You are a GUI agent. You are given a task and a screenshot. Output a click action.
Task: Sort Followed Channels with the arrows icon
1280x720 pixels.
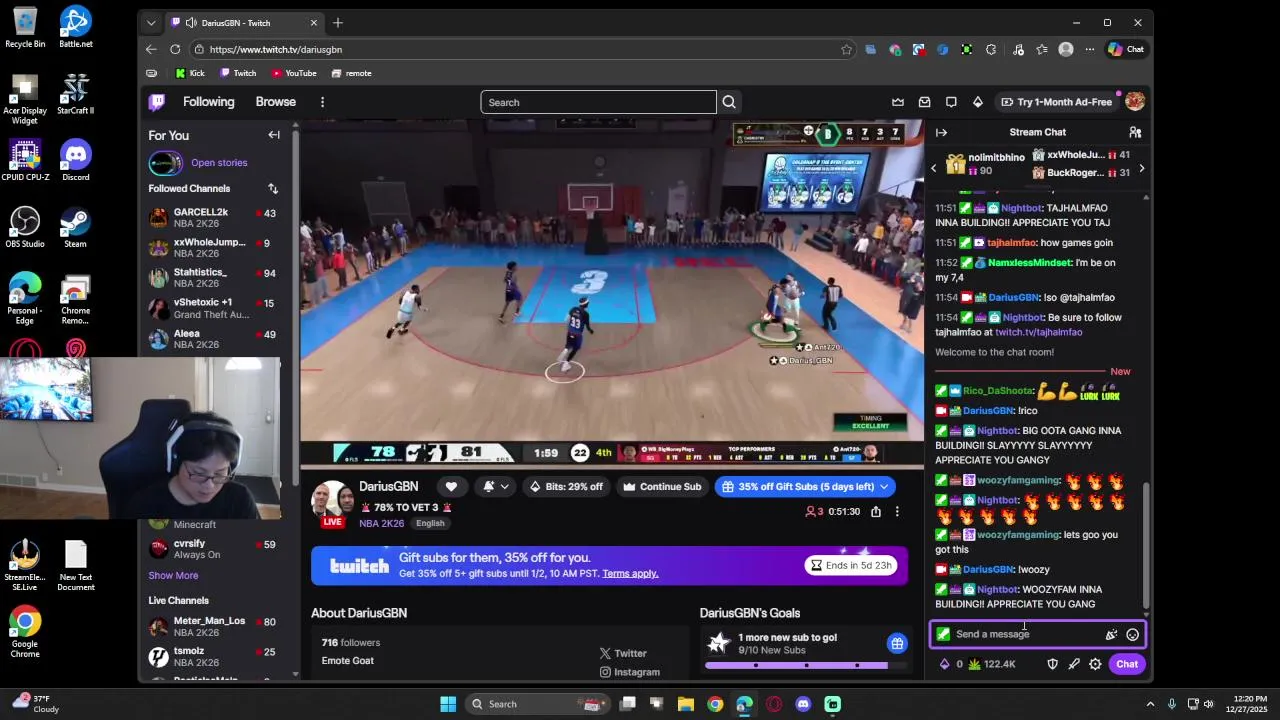[x=272, y=188]
